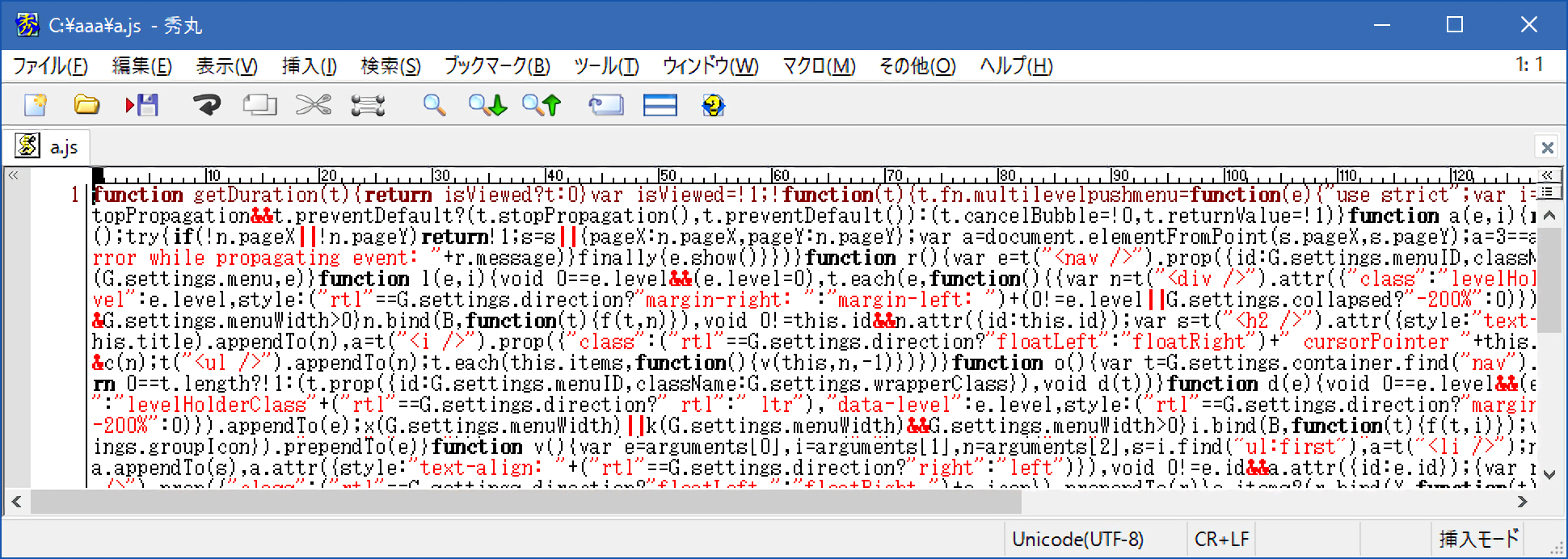Toggle insert mode indicator 挿入モード

click(1478, 539)
